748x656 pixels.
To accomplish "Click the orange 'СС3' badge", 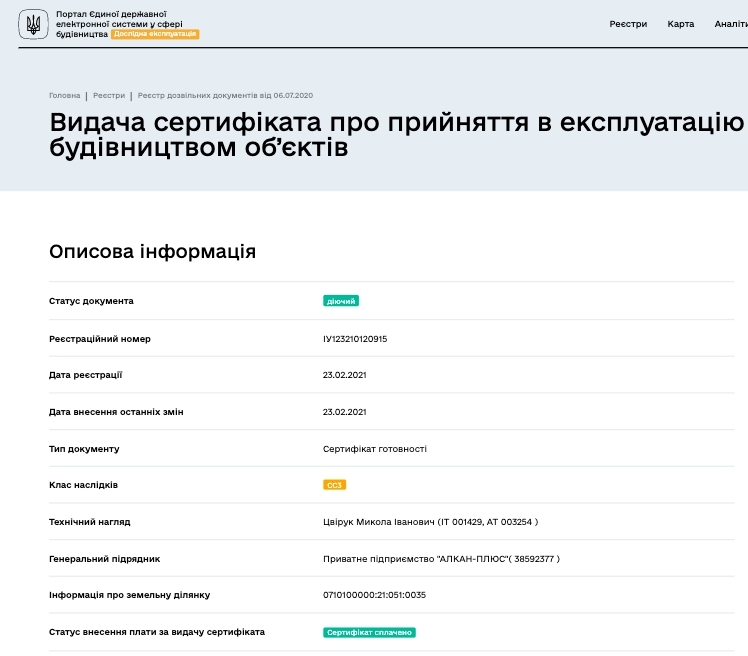I will (334, 485).
